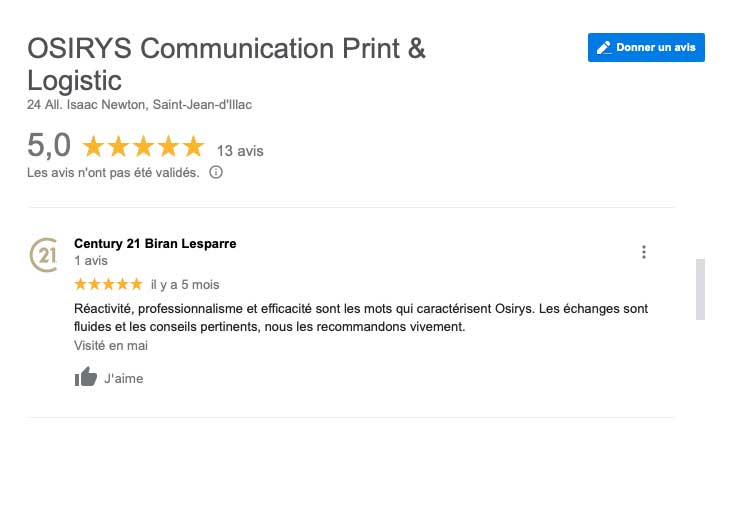The height and width of the screenshot is (519, 744).
Task: Click the Isaac Newton address line
Action: click(139, 105)
